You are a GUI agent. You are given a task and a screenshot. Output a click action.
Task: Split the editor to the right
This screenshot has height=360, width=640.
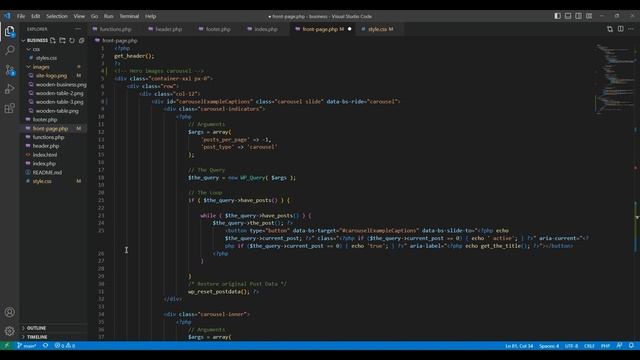tap(620, 29)
